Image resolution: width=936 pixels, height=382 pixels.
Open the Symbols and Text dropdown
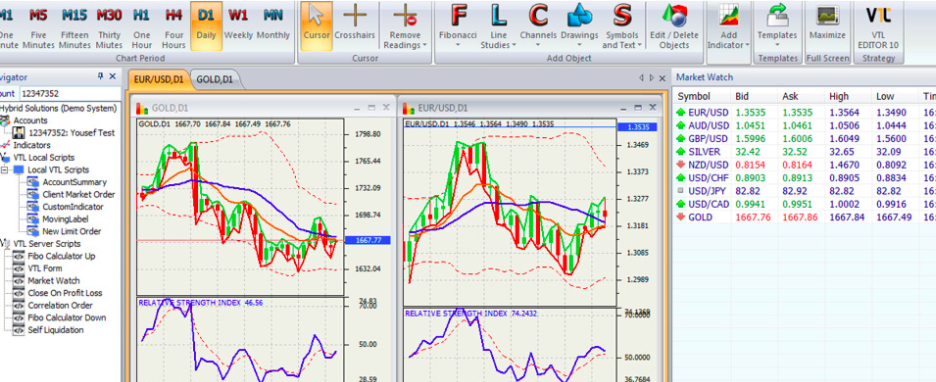tap(622, 27)
